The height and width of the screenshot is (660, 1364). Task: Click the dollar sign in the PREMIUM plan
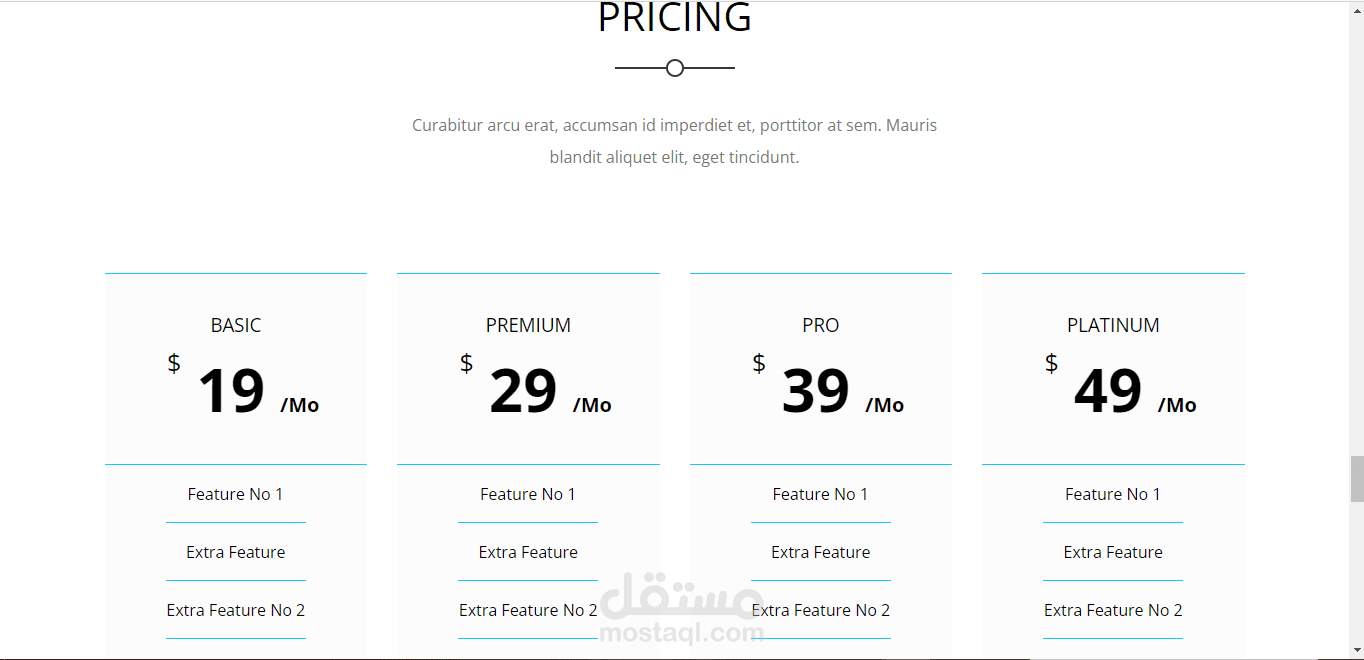click(466, 363)
